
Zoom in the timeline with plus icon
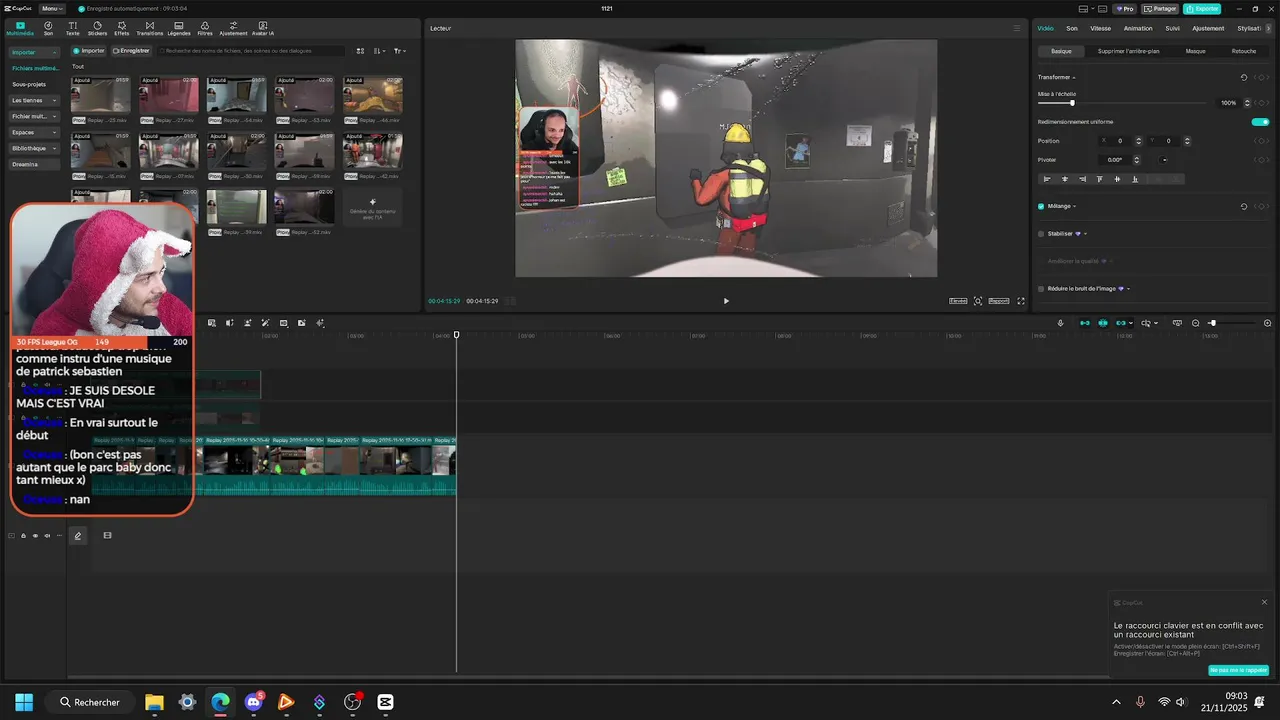(x=1268, y=323)
